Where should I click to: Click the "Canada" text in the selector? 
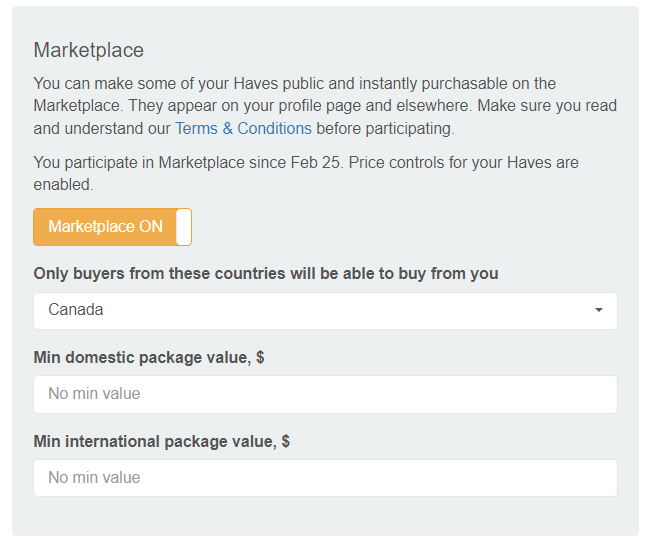point(76,309)
